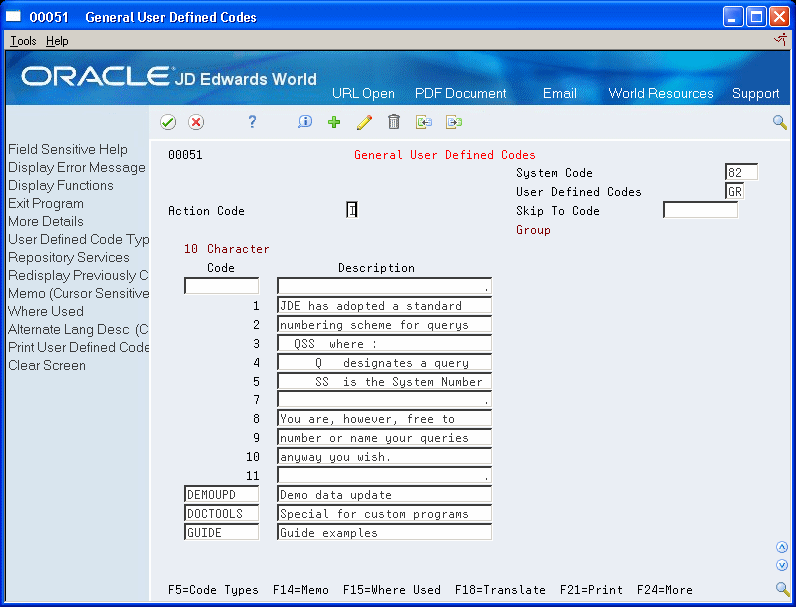Click the export document toolbar icon
Screen dimensions: 796x607
(x=454, y=122)
